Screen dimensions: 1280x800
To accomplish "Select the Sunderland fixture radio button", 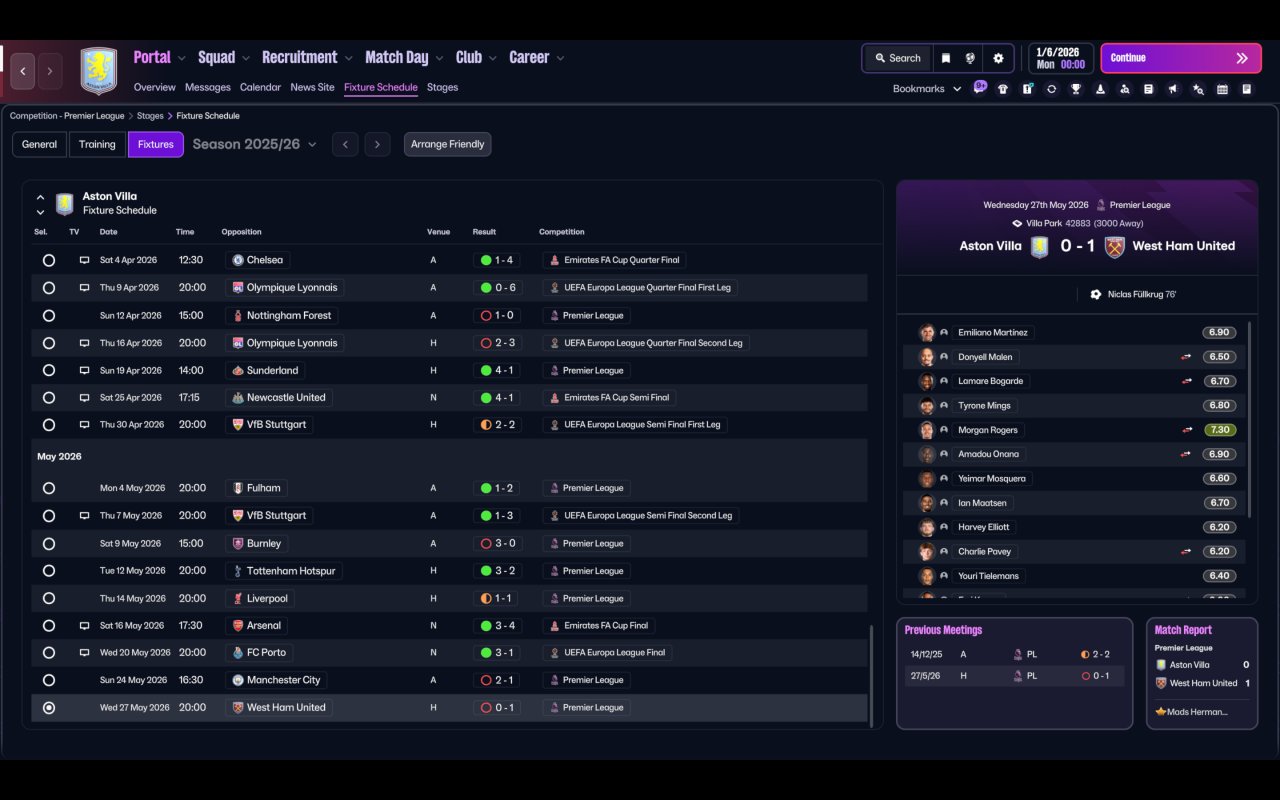I will [49, 370].
